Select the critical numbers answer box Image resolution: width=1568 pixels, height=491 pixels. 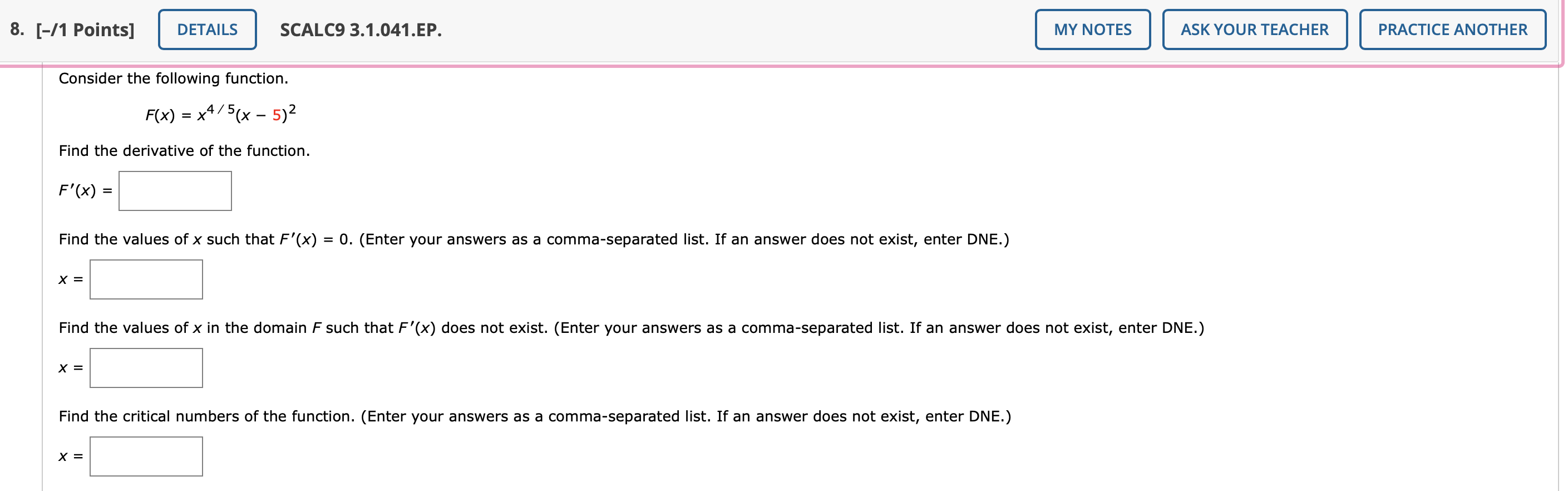[146, 456]
